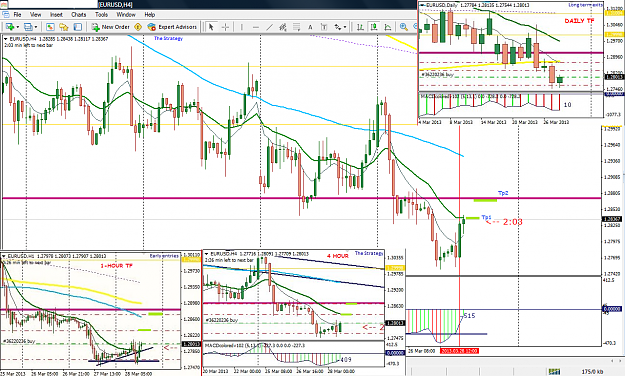625x376 pixels.
Task: Click the '1-HOUR TF' red label
Action: coord(116,266)
